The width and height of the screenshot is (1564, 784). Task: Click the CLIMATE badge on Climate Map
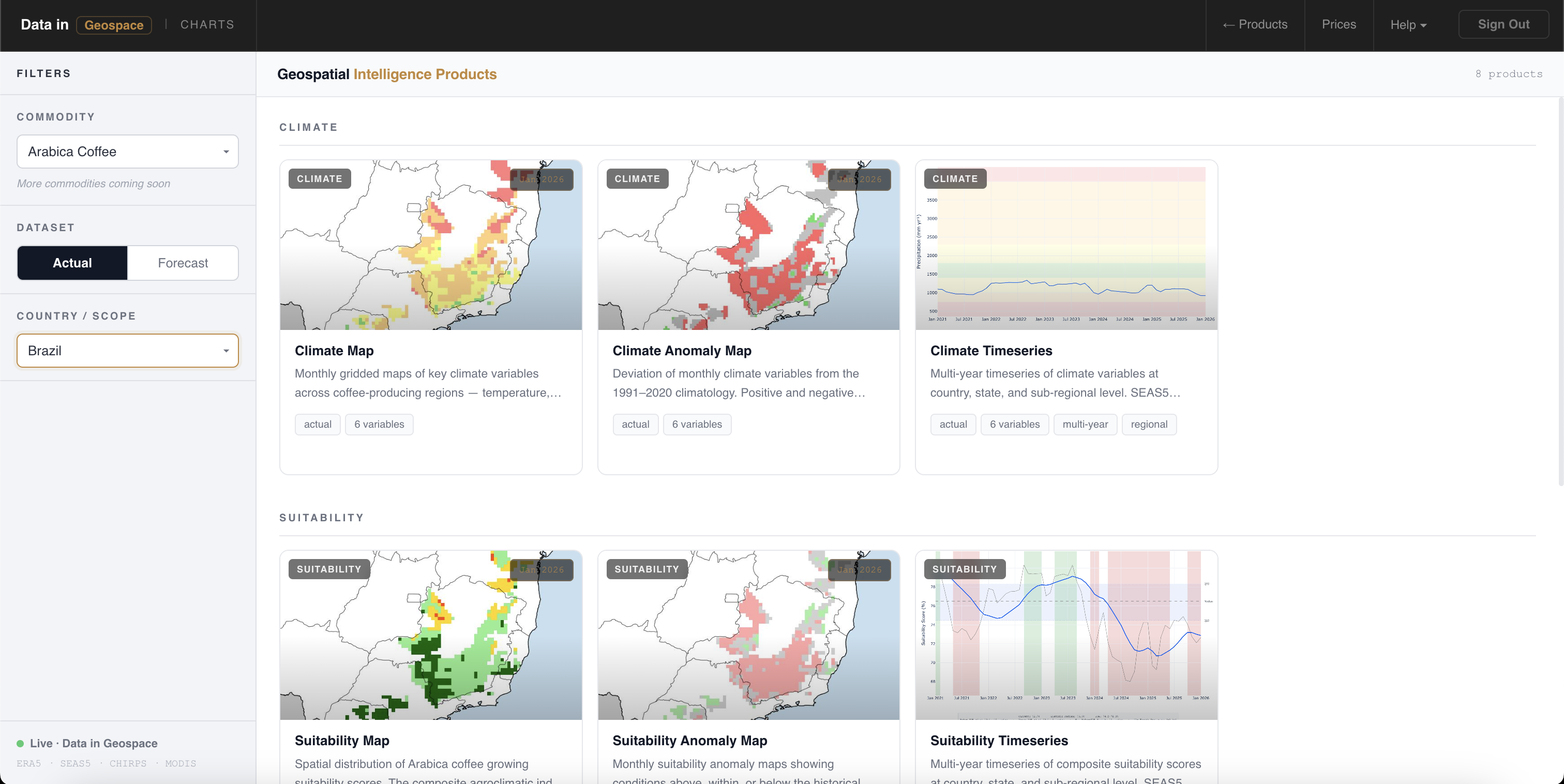point(319,178)
